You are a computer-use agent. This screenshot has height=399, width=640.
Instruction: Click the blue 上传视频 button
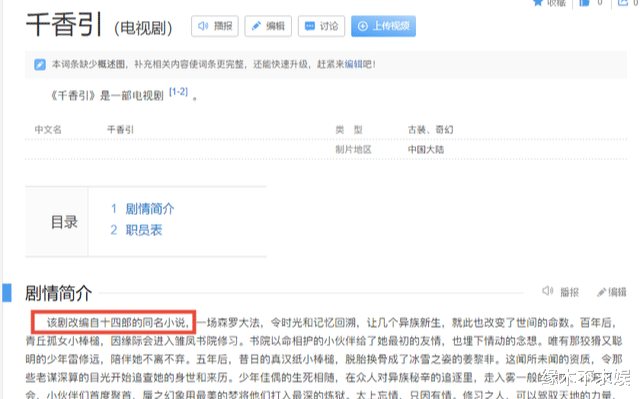[x=383, y=26]
